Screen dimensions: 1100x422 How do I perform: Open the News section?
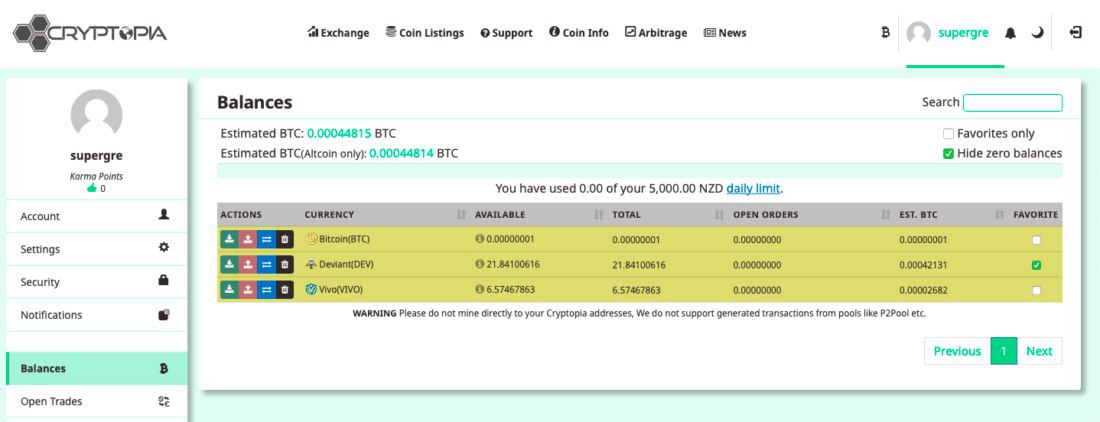pyautogui.click(x=725, y=33)
